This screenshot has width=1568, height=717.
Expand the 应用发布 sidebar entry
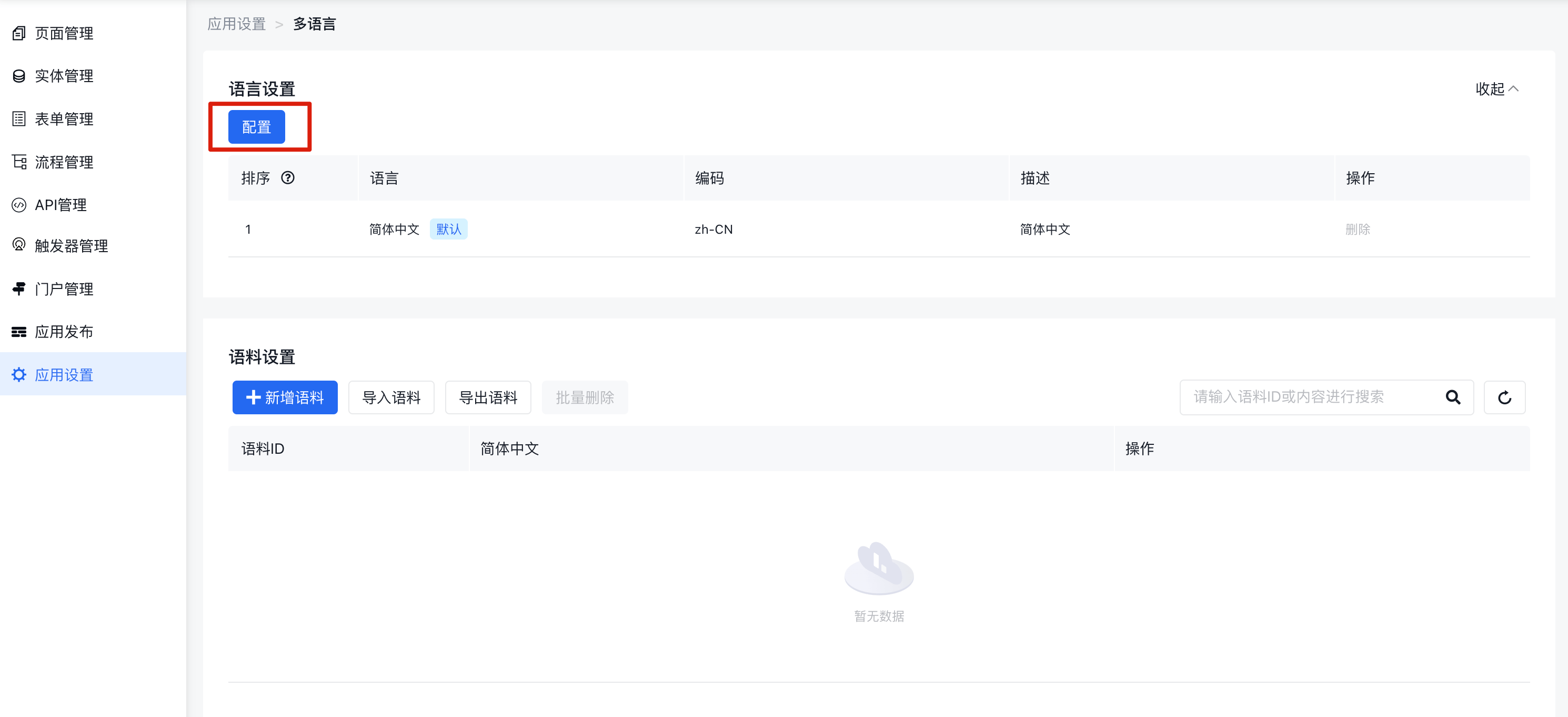coord(63,332)
